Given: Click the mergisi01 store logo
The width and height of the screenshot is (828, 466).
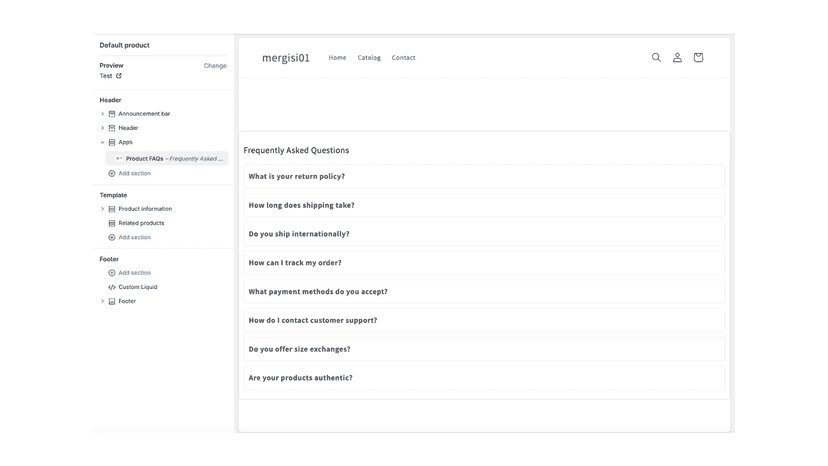Looking at the screenshot, I should [x=286, y=58].
